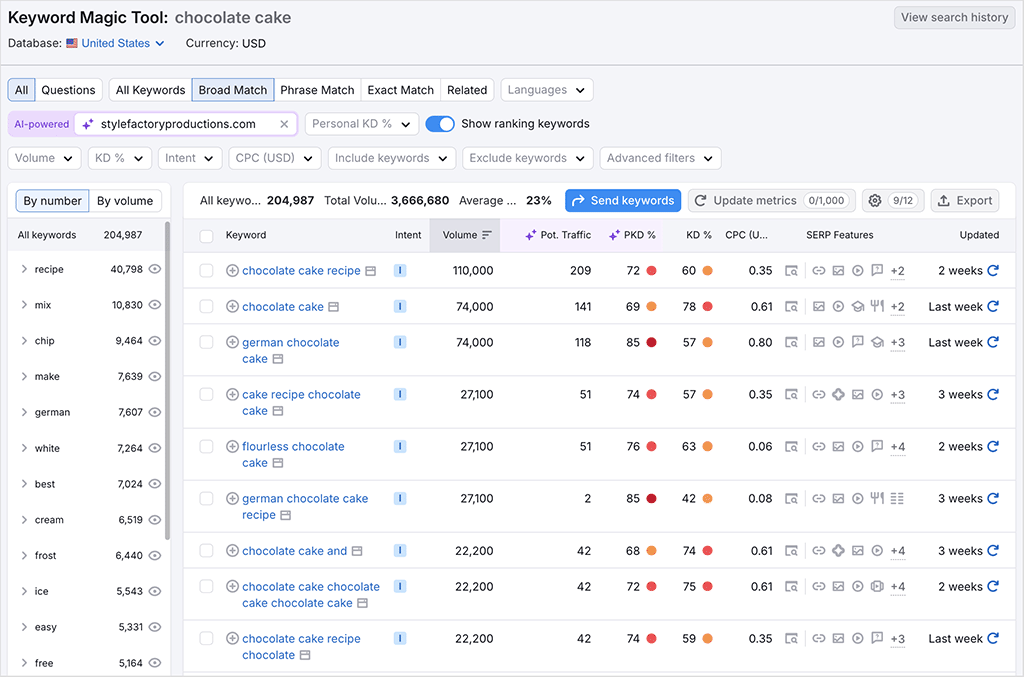1024x677 pixels.
Task: Toggle Show ranking keywords switch
Action: click(440, 124)
